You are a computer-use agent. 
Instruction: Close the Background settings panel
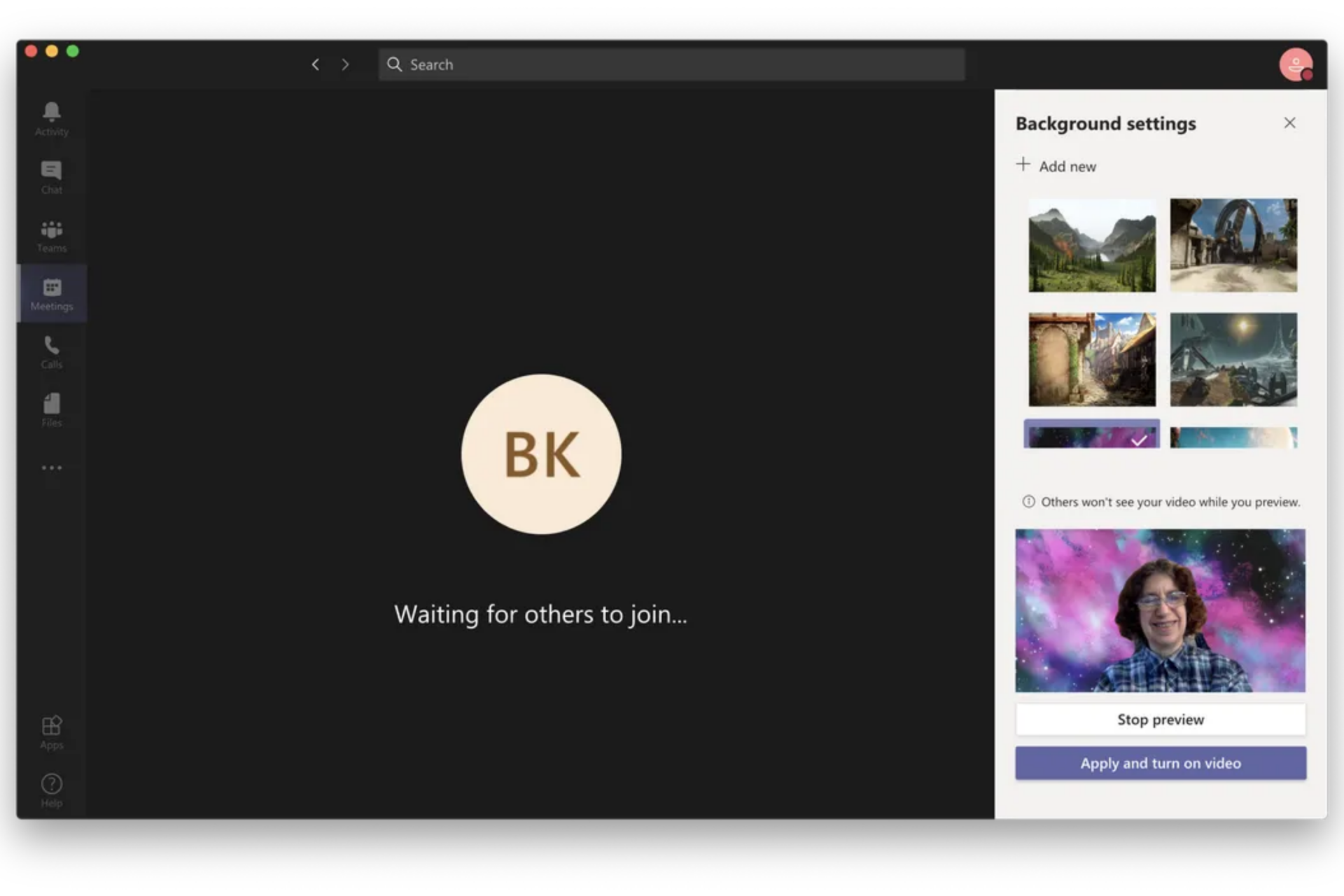click(1289, 123)
